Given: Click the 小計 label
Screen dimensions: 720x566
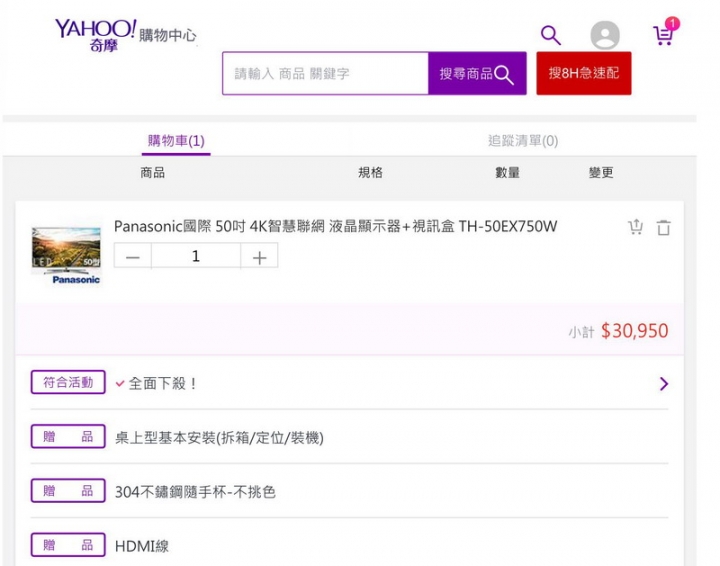Looking at the screenshot, I should tap(581, 332).
